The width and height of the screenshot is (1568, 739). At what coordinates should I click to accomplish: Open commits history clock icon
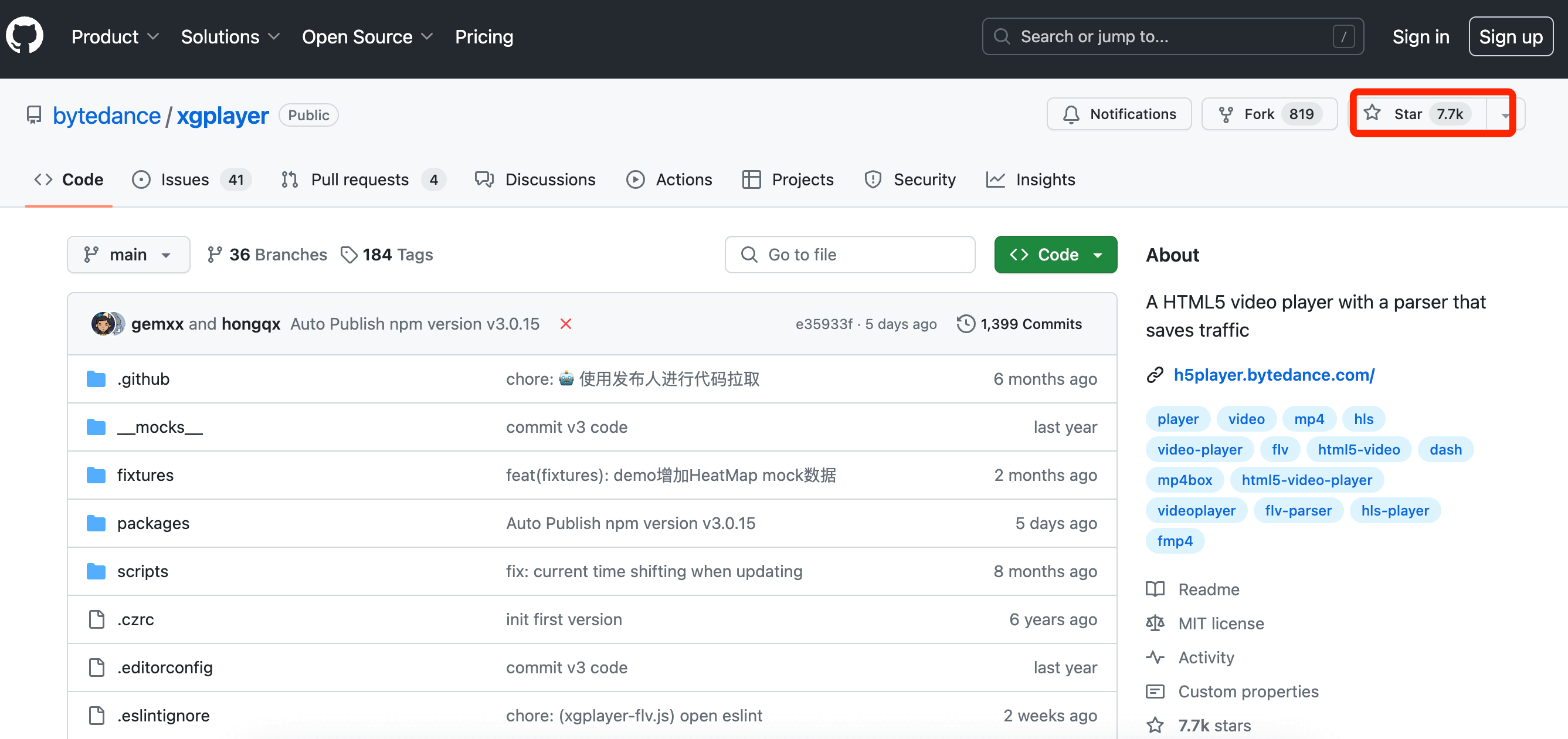point(965,324)
